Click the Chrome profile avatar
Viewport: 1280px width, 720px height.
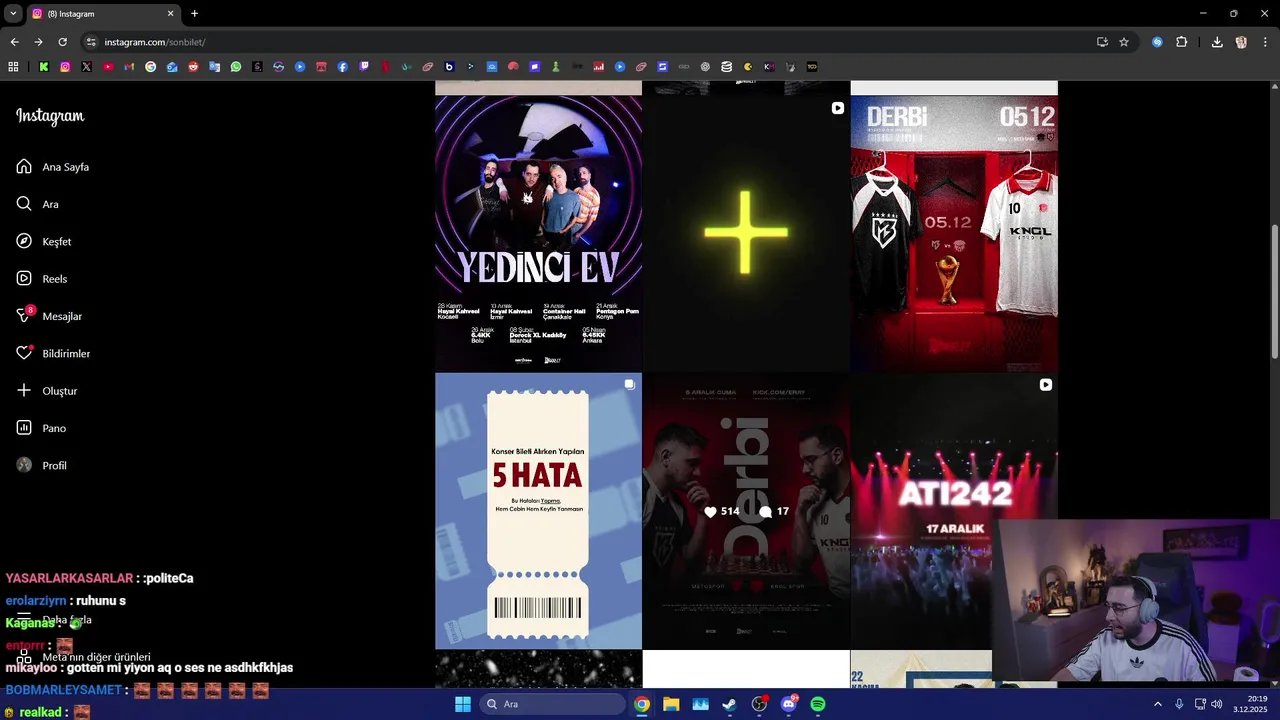(1241, 42)
